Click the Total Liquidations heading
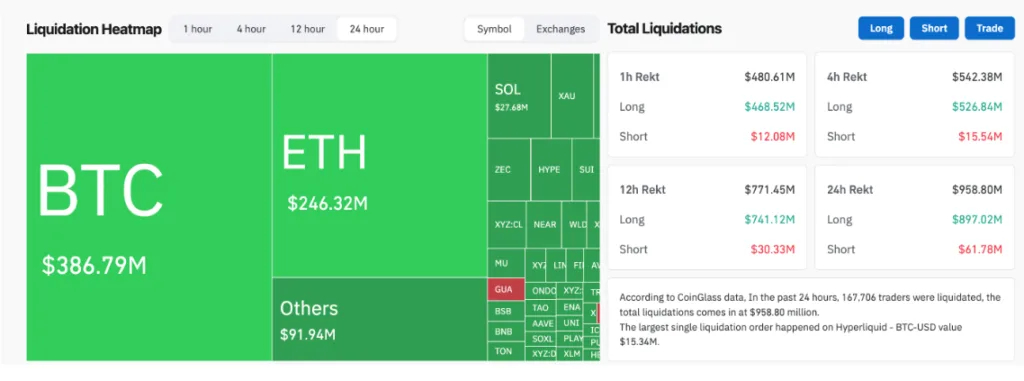1024x381 pixels. 664,29
